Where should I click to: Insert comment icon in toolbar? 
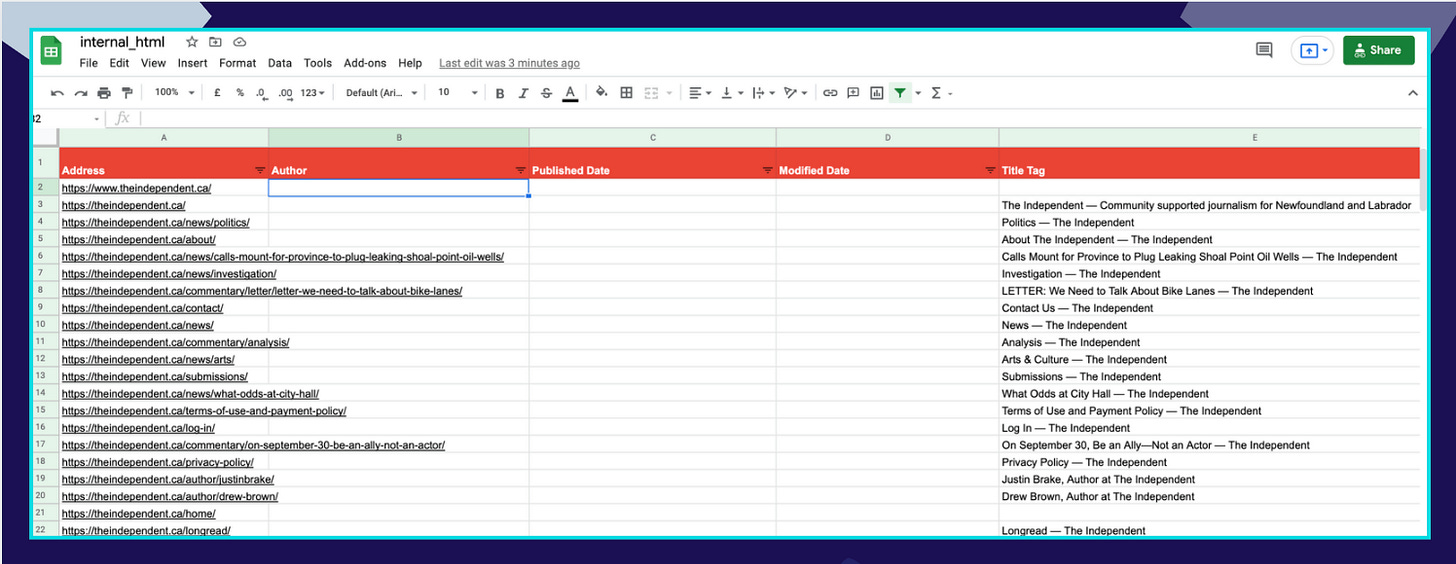[853, 93]
